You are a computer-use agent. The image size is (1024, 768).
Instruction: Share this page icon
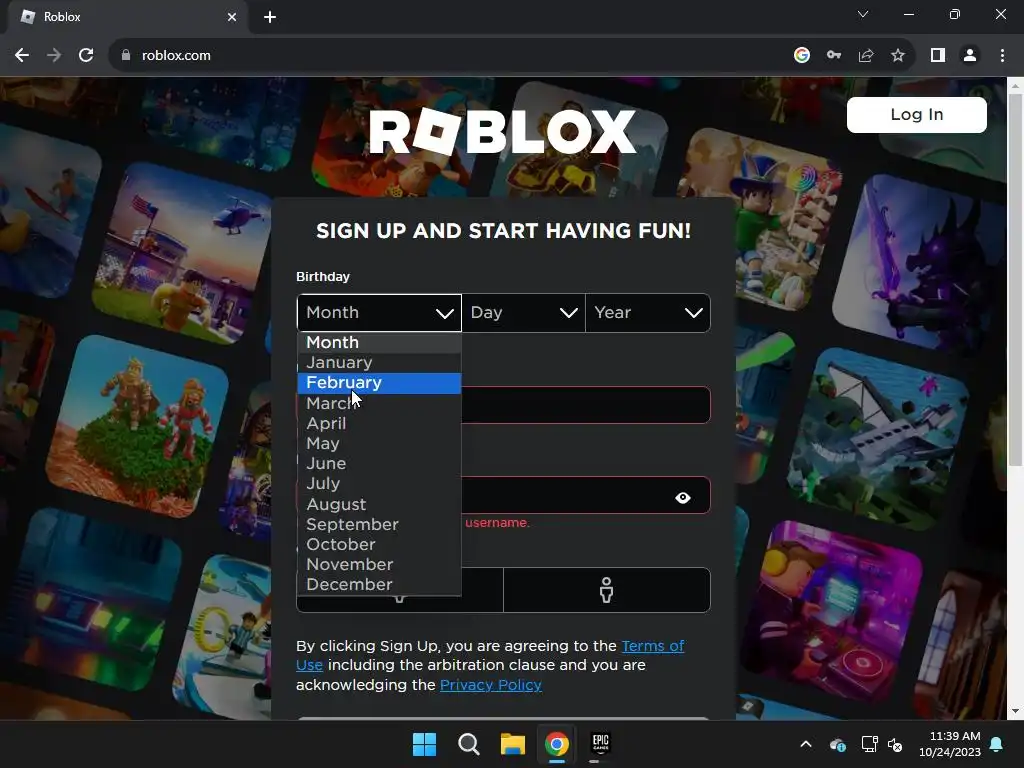pyautogui.click(x=866, y=56)
